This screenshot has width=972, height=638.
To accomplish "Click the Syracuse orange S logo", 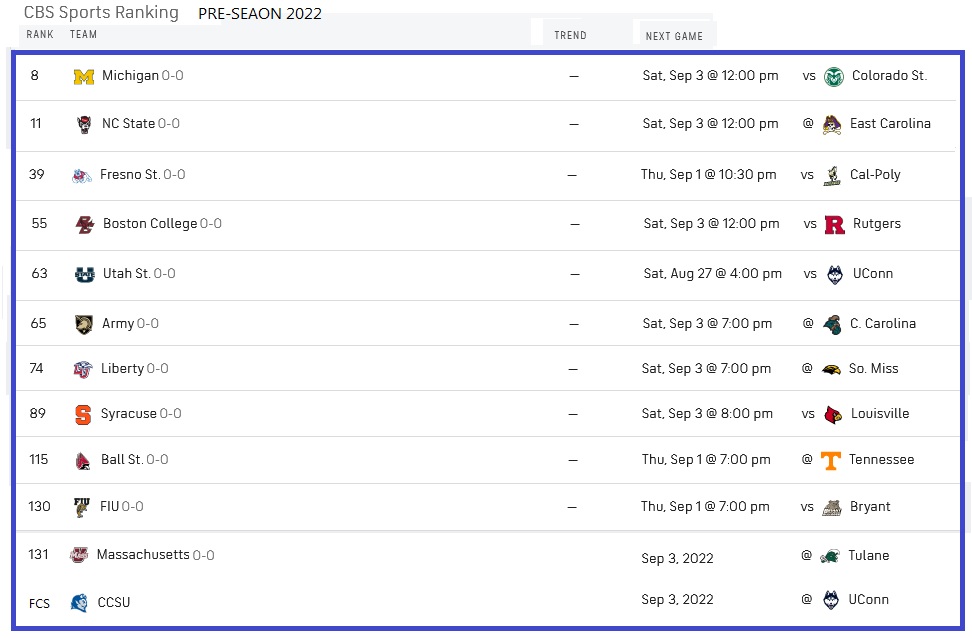I will (82, 414).
